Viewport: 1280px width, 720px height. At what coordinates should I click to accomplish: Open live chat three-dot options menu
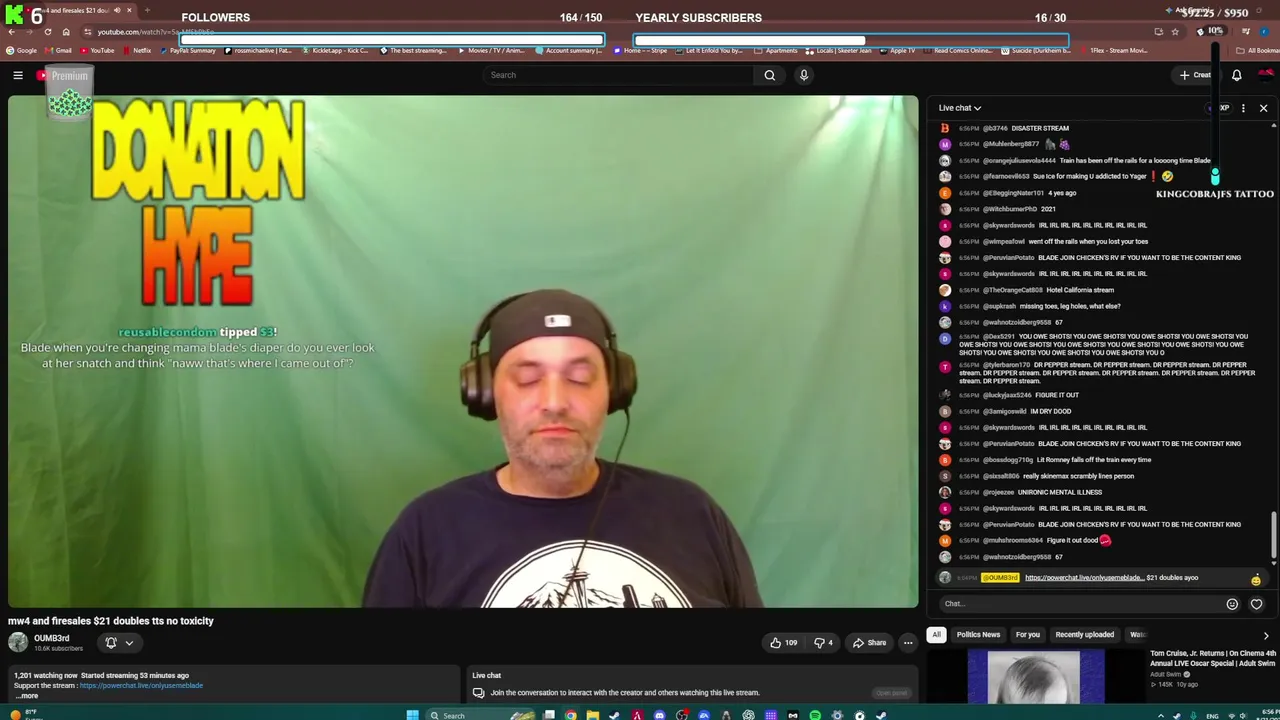[x=1243, y=108]
